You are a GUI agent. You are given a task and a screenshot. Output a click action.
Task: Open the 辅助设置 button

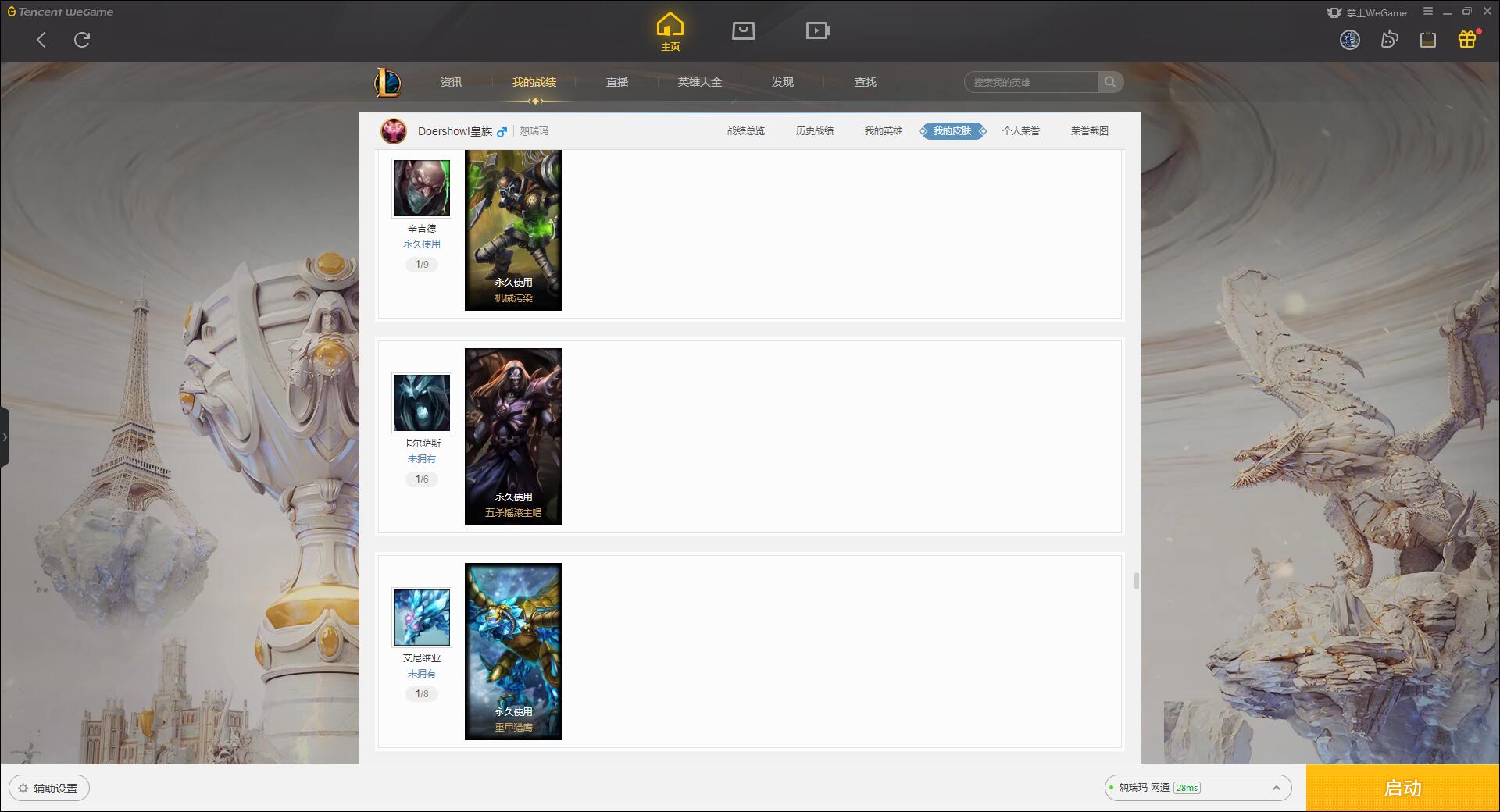coord(49,789)
